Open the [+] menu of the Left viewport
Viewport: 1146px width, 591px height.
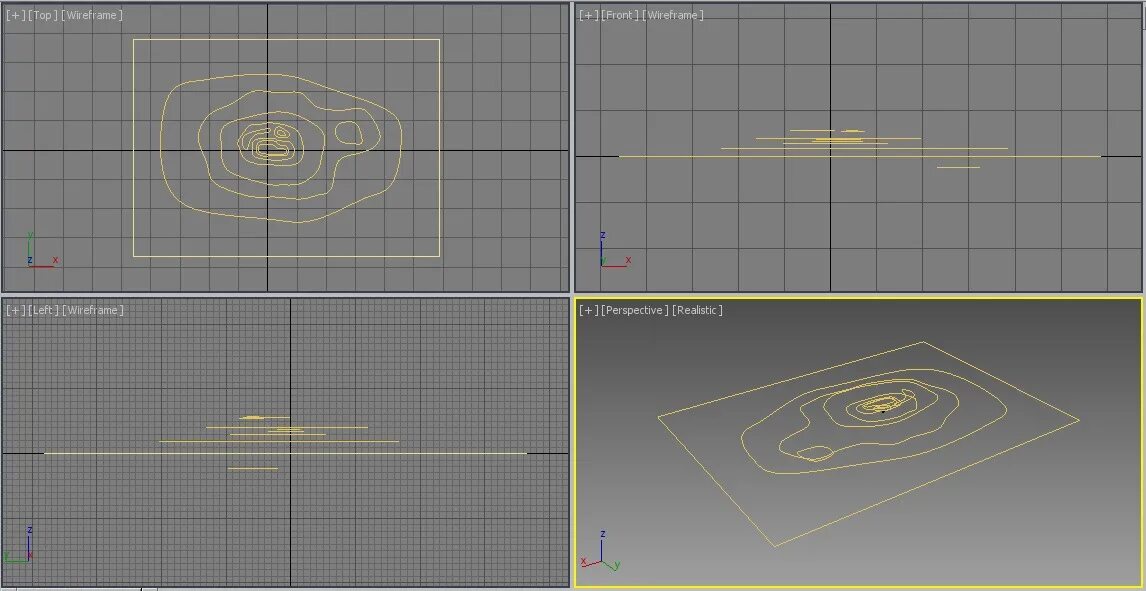point(15,310)
